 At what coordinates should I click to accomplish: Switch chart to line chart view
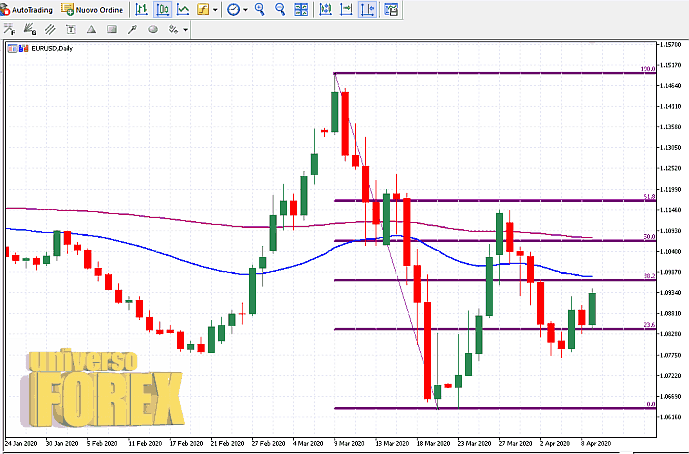(x=181, y=9)
